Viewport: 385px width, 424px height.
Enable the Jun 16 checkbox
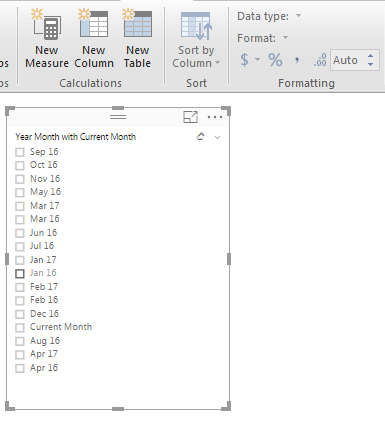[x=20, y=233]
